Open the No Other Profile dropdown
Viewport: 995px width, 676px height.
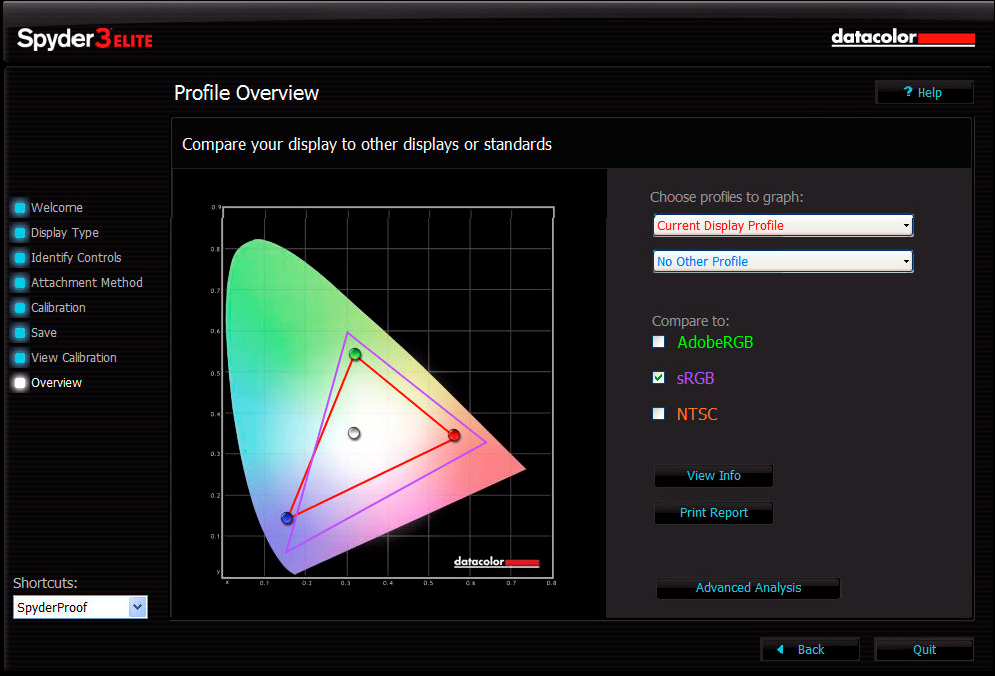[x=783, y=262]
